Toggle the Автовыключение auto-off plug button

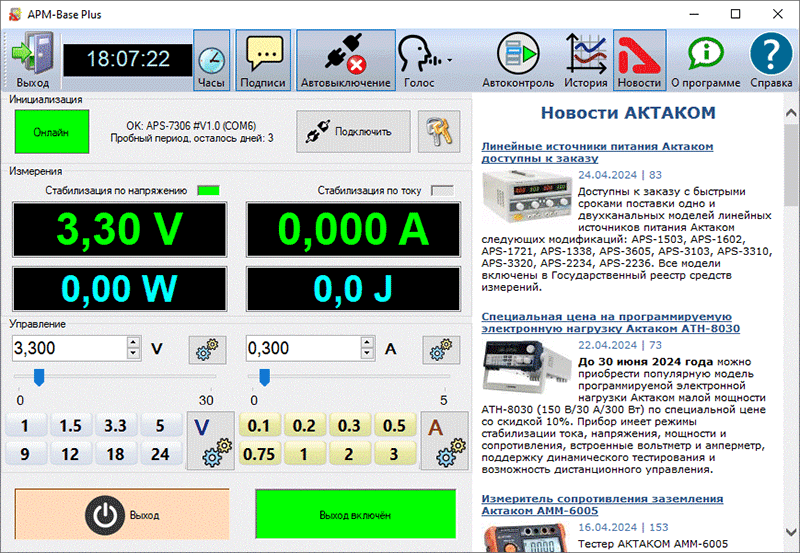(x=345, y=59)
